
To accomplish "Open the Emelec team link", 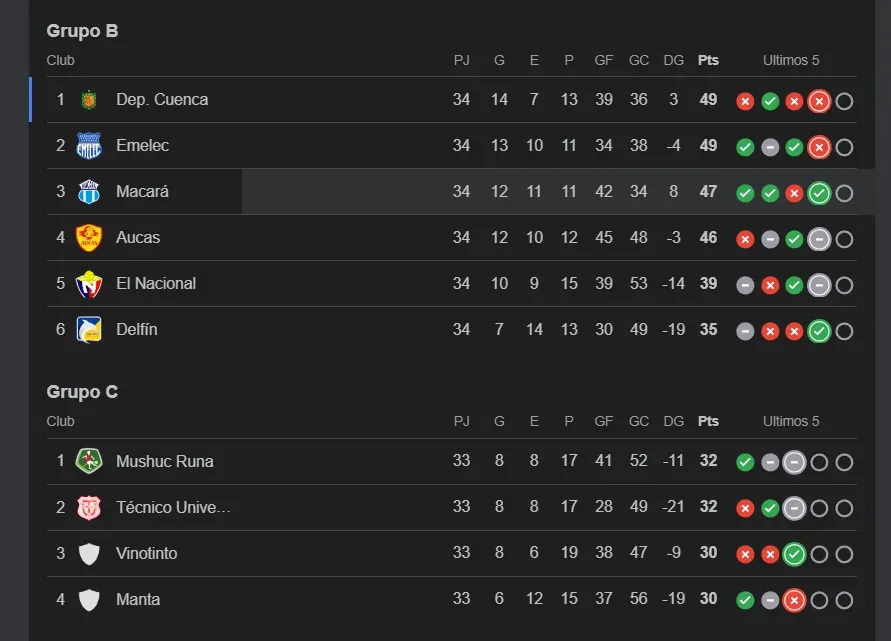I will [x=142, y=146].
